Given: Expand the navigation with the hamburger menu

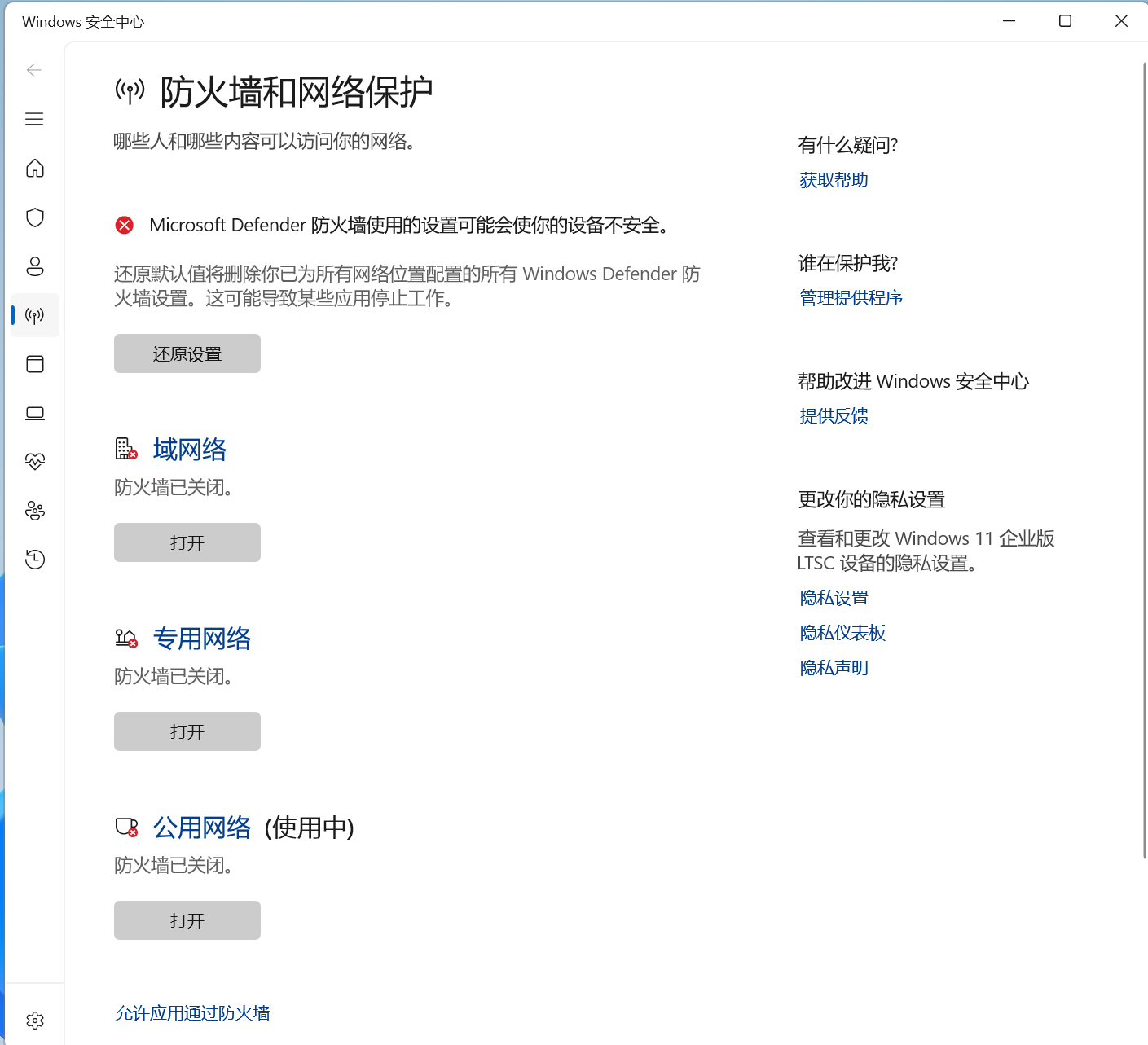Looking at the screenshot, I should (34, 119).
